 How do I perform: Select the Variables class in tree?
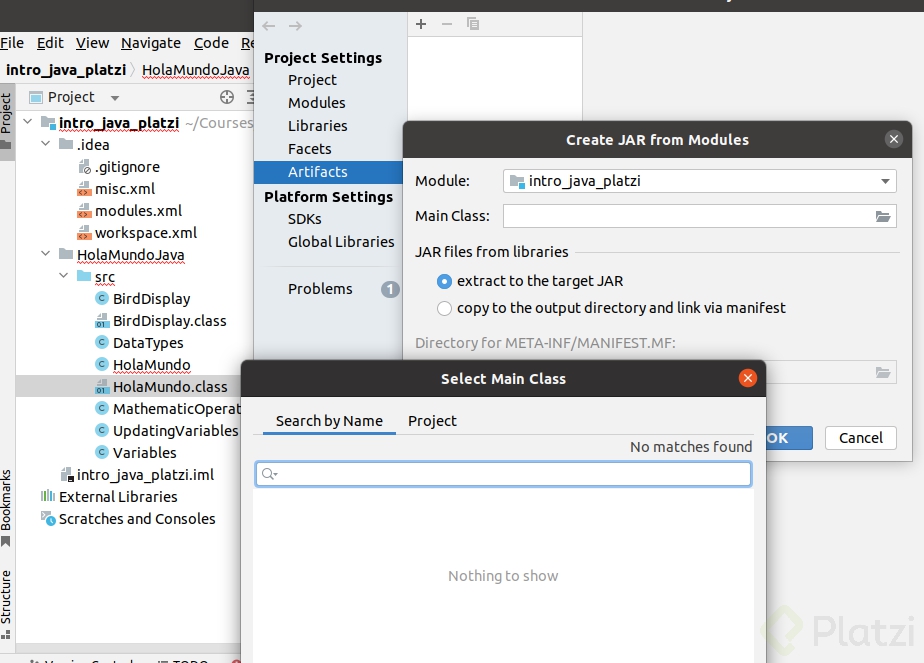pyautogui.click(x=144, y=453)
